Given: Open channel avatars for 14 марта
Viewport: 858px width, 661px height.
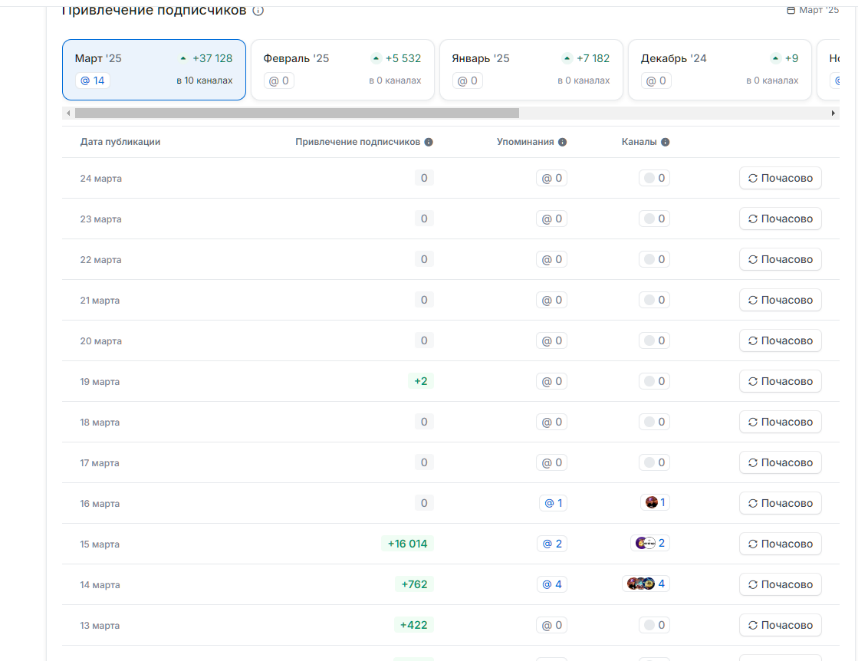Looking at the screenshot, I should (641, 584).
